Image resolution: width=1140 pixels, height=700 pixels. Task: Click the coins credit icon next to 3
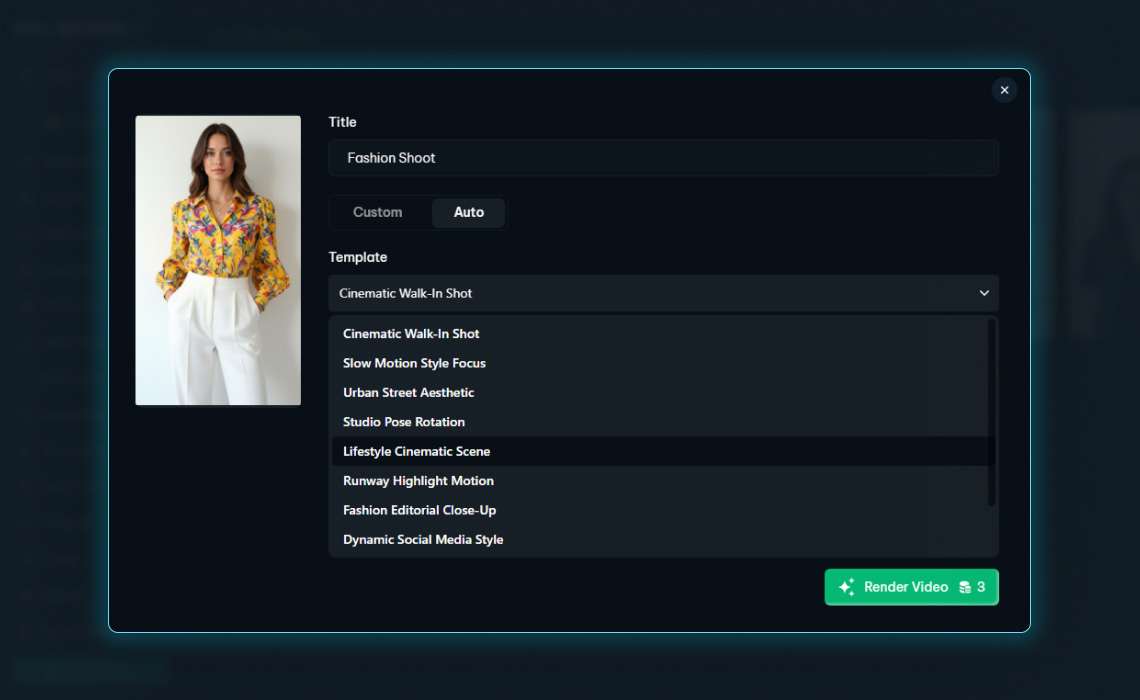(963, 587)
